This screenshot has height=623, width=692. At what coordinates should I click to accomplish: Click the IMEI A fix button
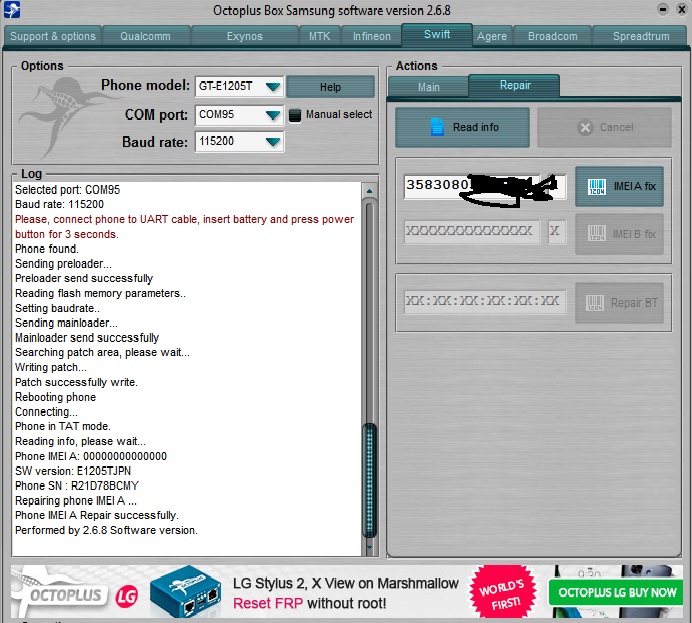coord(619,187)
